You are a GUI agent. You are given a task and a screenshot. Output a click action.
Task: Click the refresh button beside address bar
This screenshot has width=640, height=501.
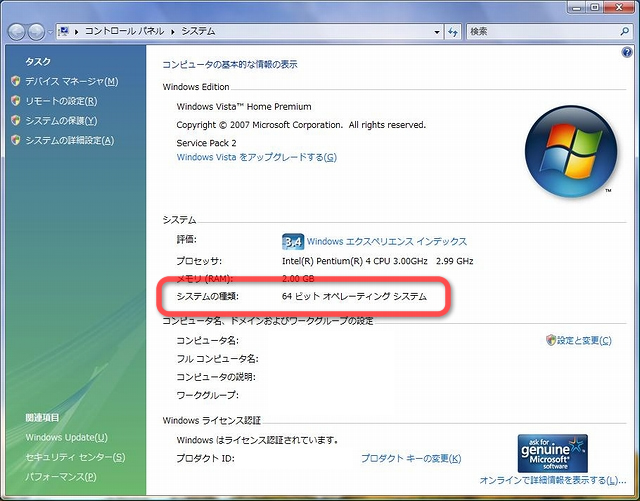click(452, 31)
